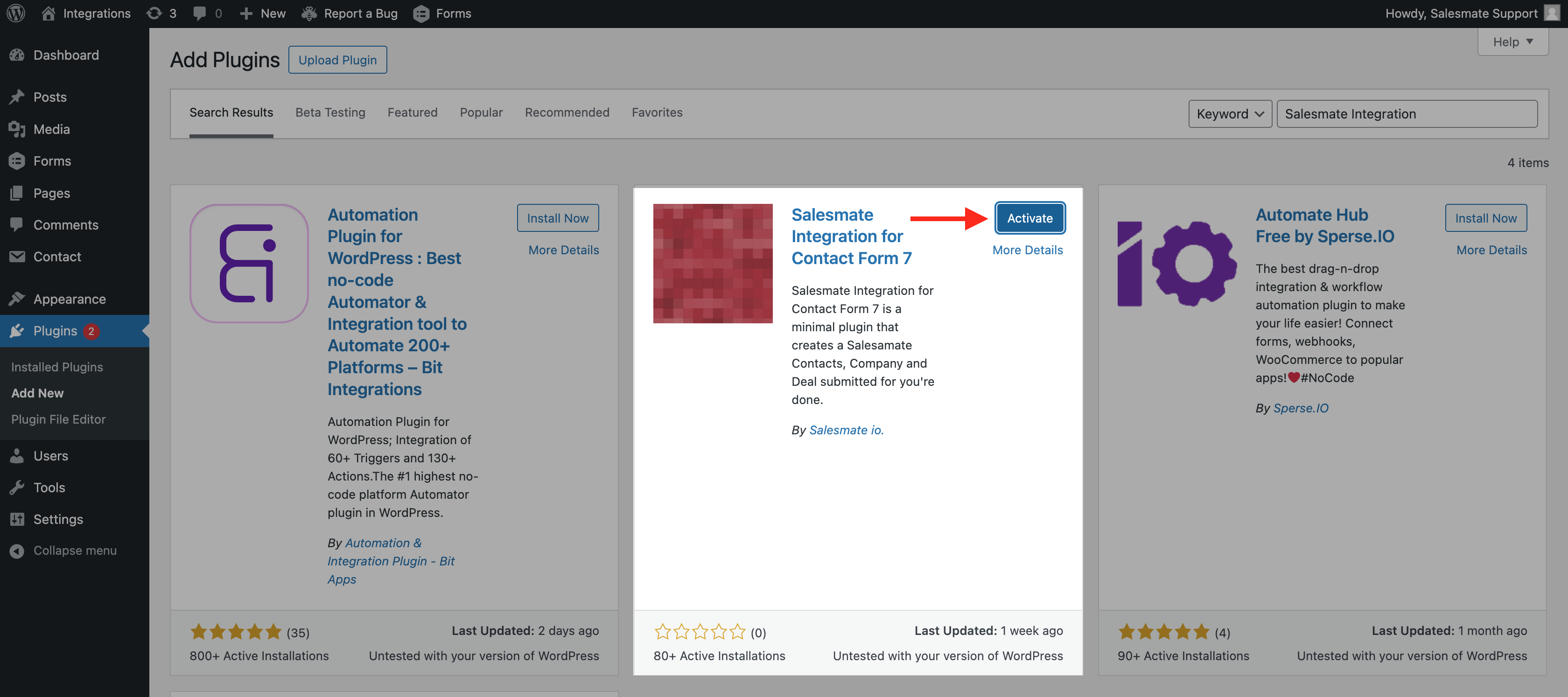
Task: Open the Automation Plugin for WordPress title link
Action: click(x=397, y=302)
